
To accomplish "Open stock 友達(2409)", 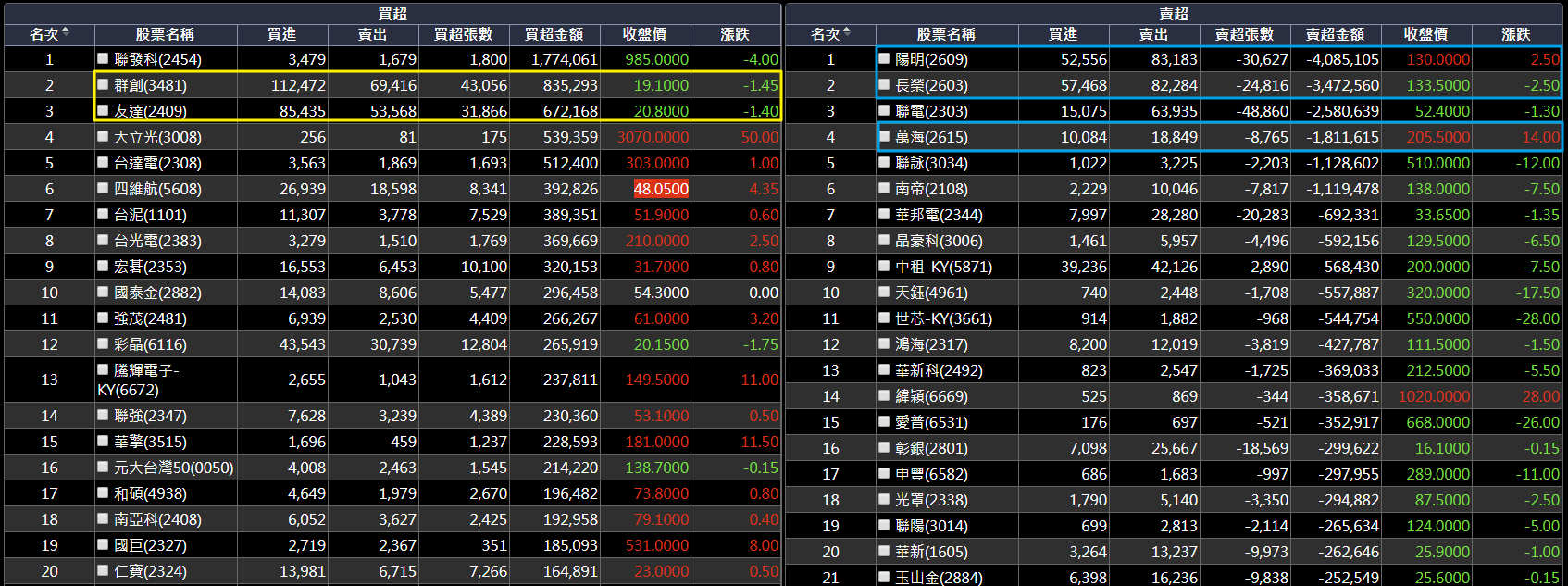I will pos(150,111).
